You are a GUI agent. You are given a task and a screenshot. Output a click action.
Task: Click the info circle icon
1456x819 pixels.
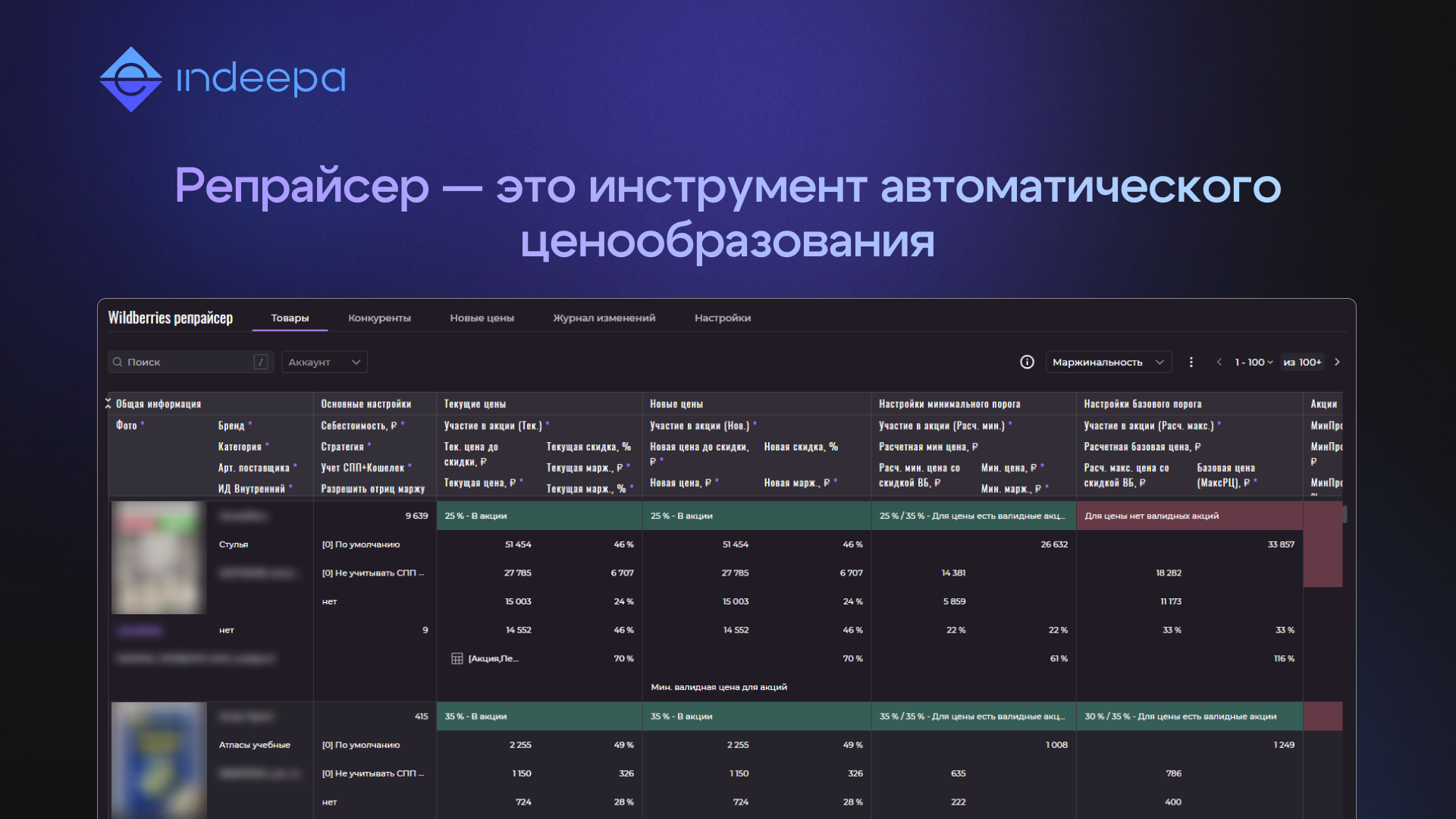click(x=1027, y=362)
